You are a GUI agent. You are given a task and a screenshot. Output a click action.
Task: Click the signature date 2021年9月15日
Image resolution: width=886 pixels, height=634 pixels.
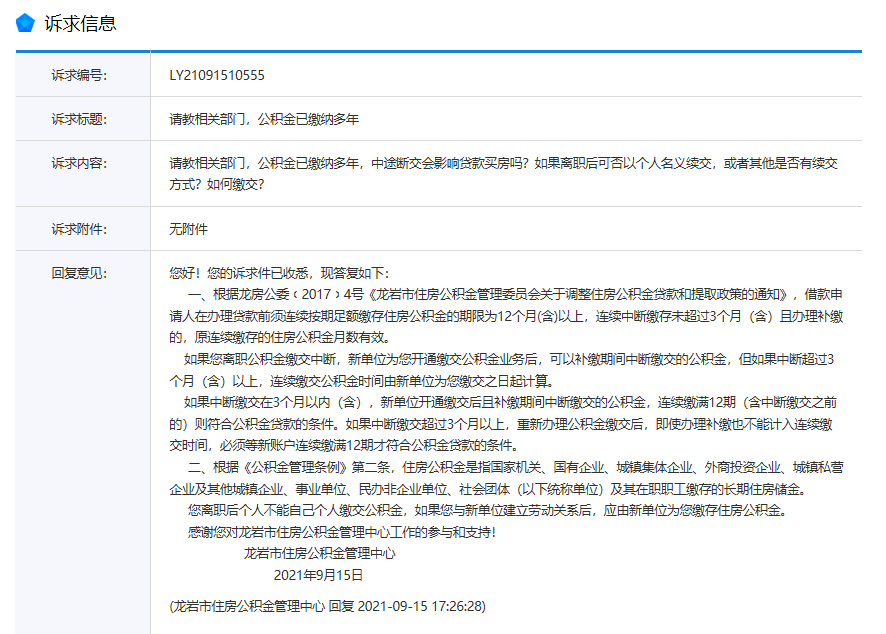coord(318,575)
